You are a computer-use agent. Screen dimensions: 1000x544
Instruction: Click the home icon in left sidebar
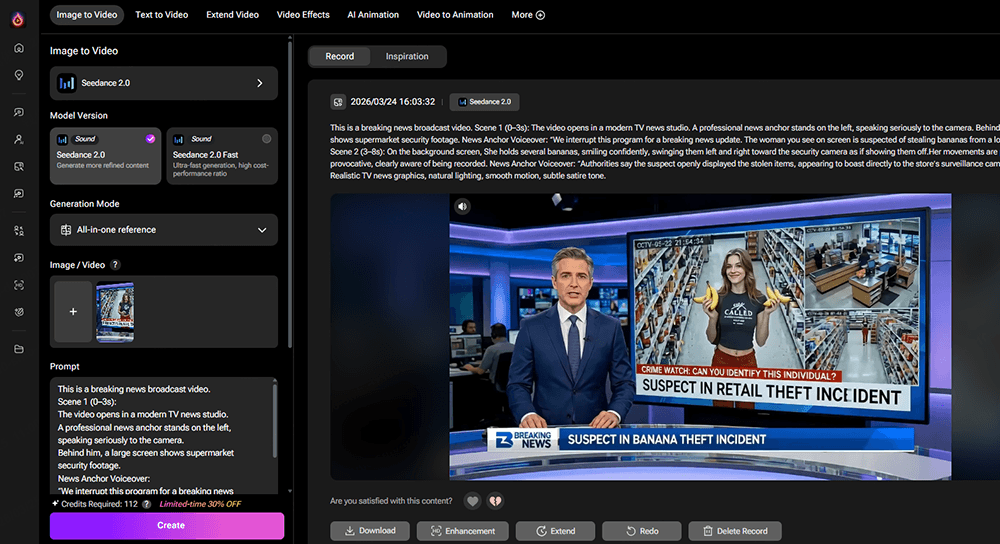(x=19, y=48)
